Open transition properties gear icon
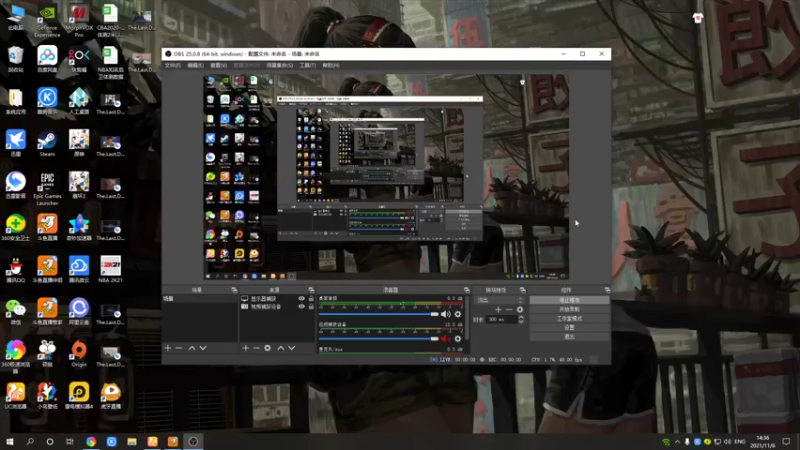Screen dimensions: 800x450 tap(520, 309)
